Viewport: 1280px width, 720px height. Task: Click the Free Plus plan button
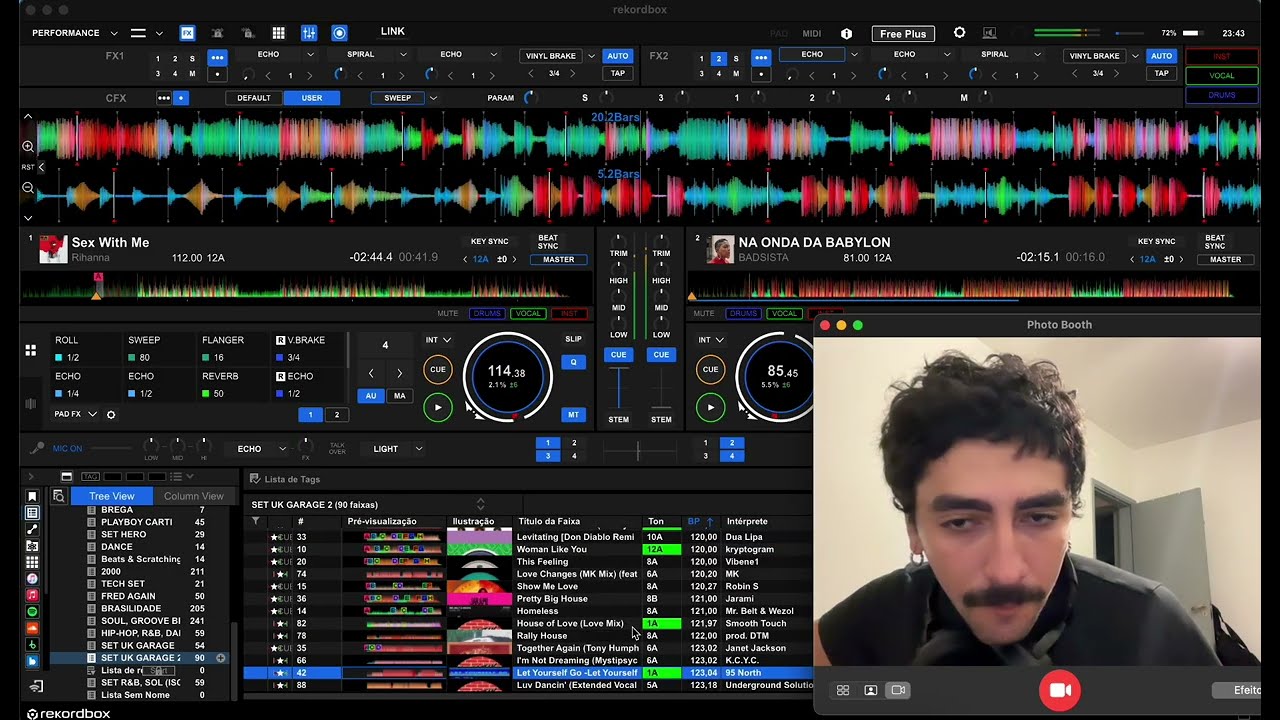coord(903,34)
